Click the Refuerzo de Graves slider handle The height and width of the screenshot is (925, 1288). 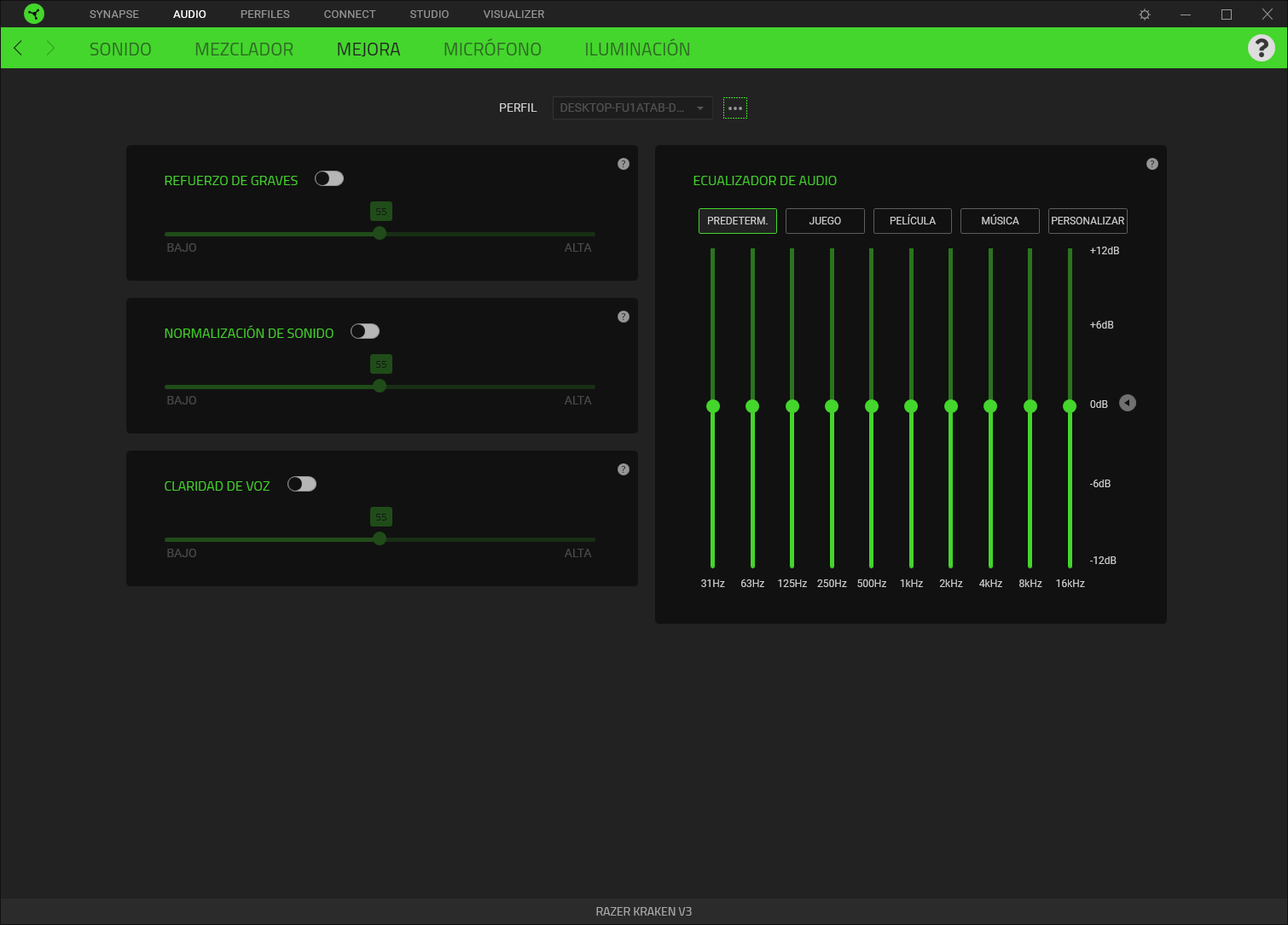tap(380, 233)
